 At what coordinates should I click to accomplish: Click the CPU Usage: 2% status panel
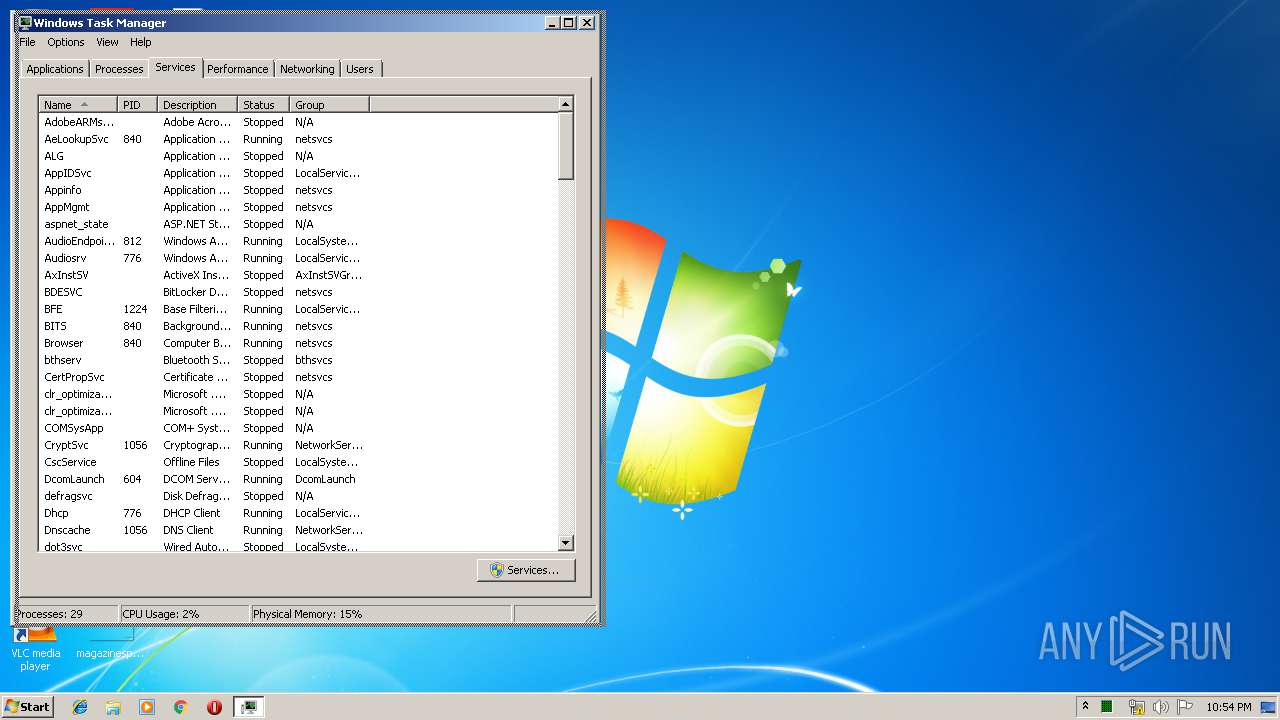pos(184,614)
